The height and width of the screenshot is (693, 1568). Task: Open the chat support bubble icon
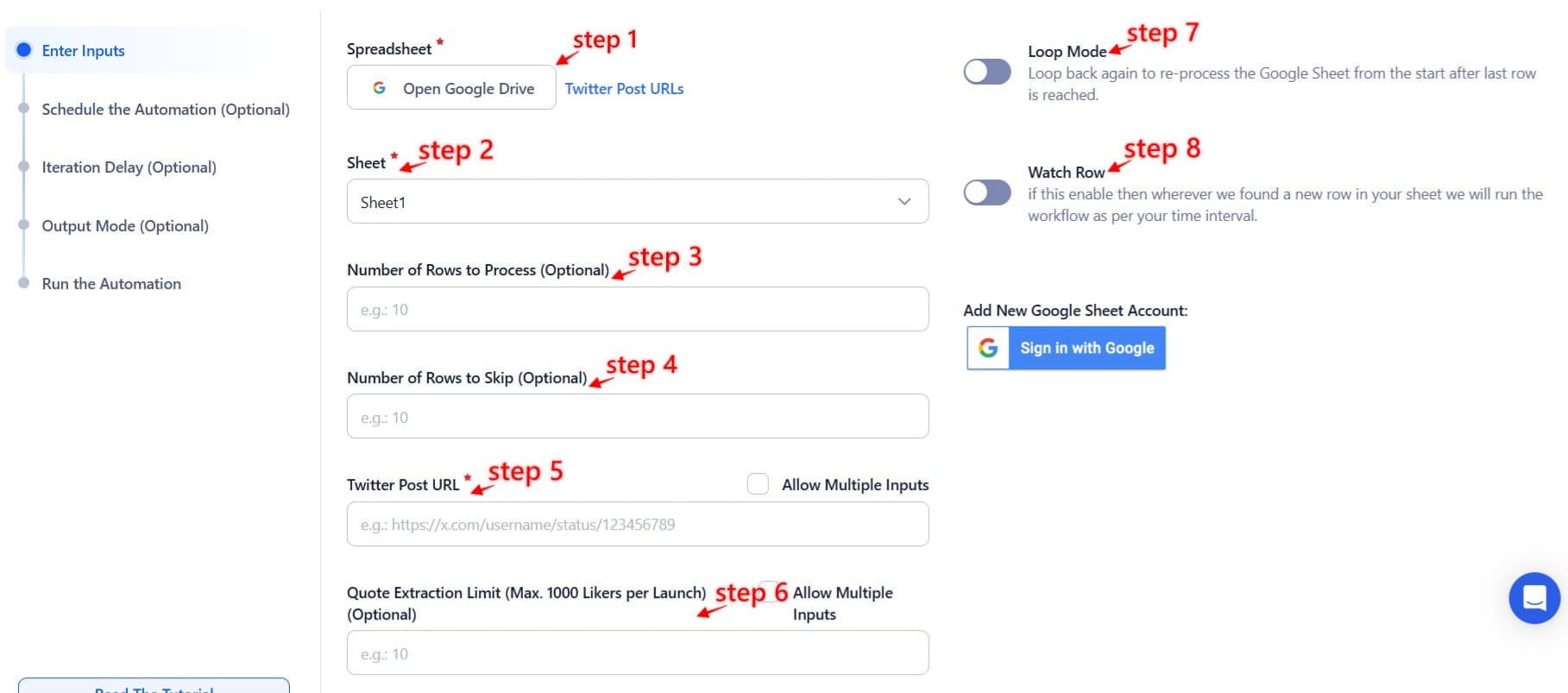pos(1533,597)
